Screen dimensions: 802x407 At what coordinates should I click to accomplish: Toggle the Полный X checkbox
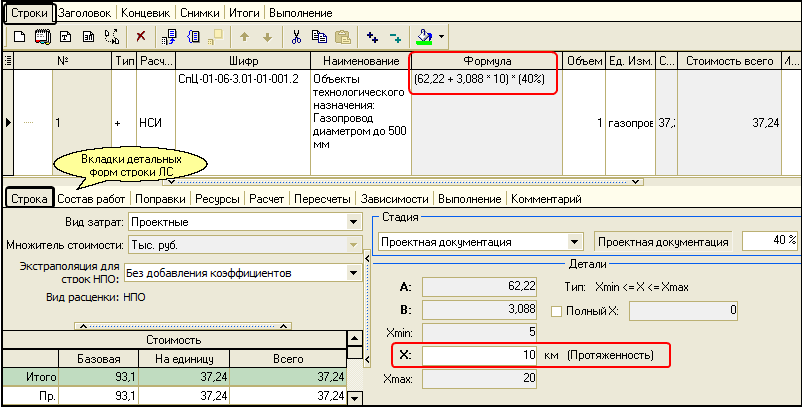tap(558, 311)
